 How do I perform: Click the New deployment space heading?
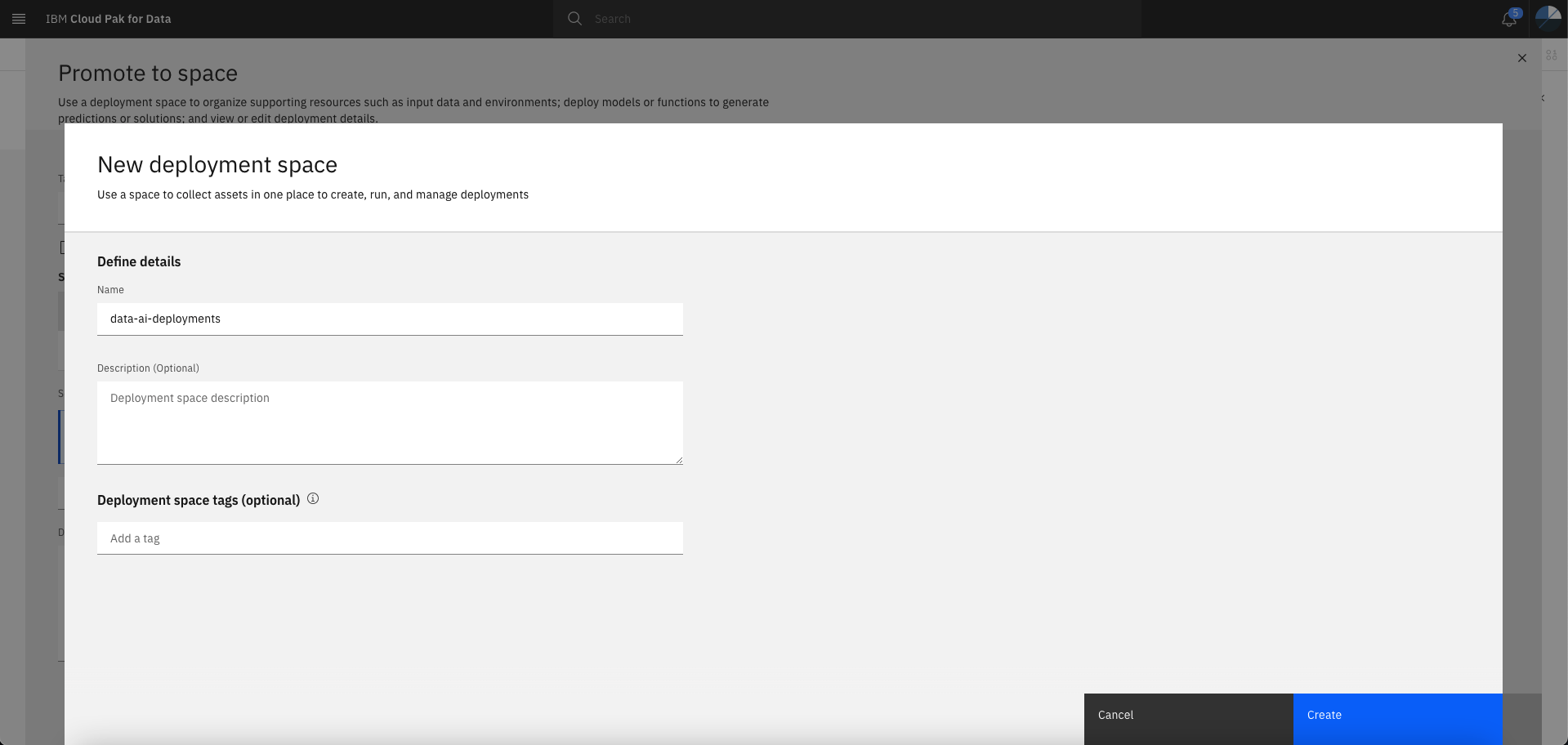[217, 164]
